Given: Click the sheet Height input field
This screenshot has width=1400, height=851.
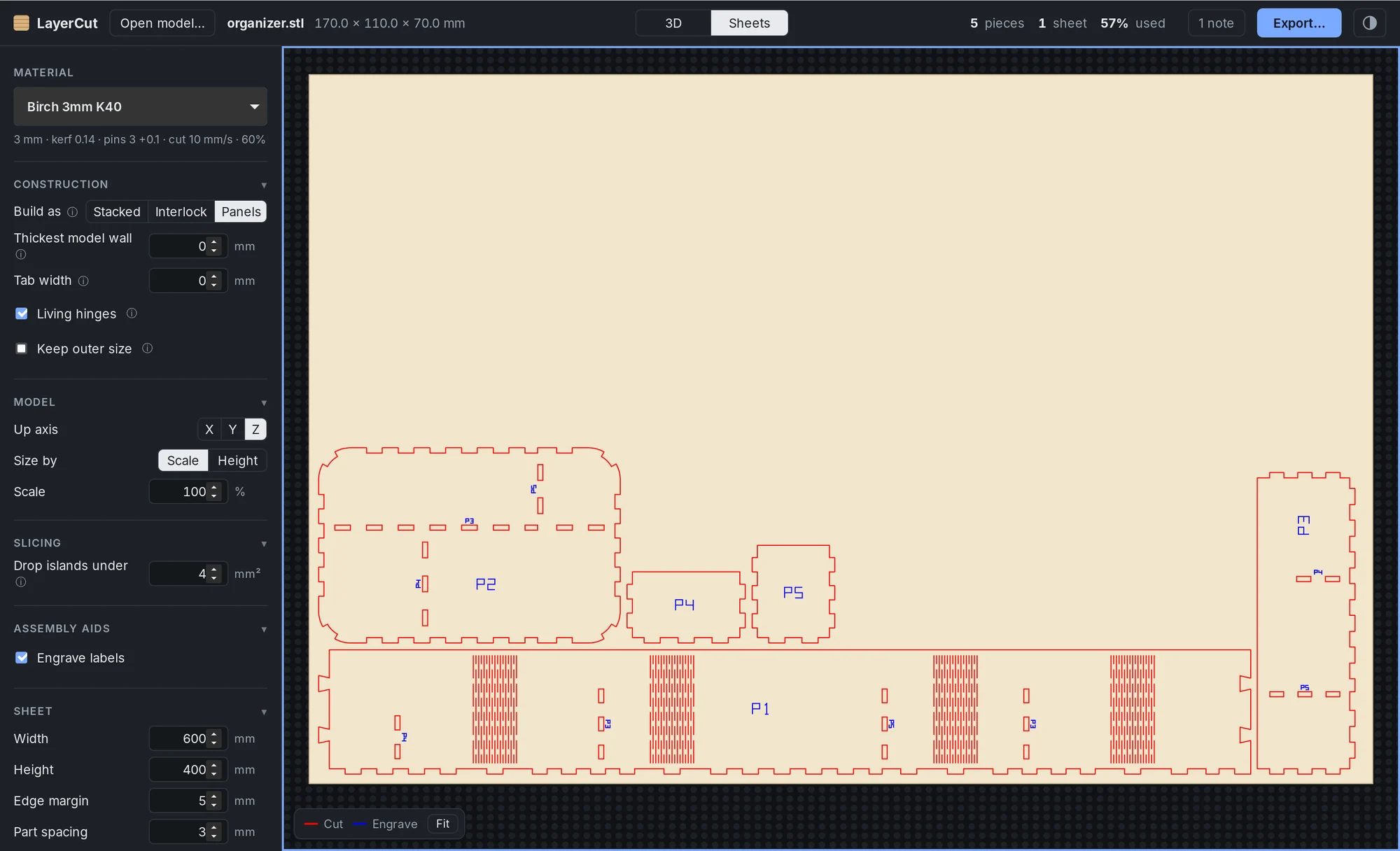Looking at the screenshot, I should (x=188, y=770).
